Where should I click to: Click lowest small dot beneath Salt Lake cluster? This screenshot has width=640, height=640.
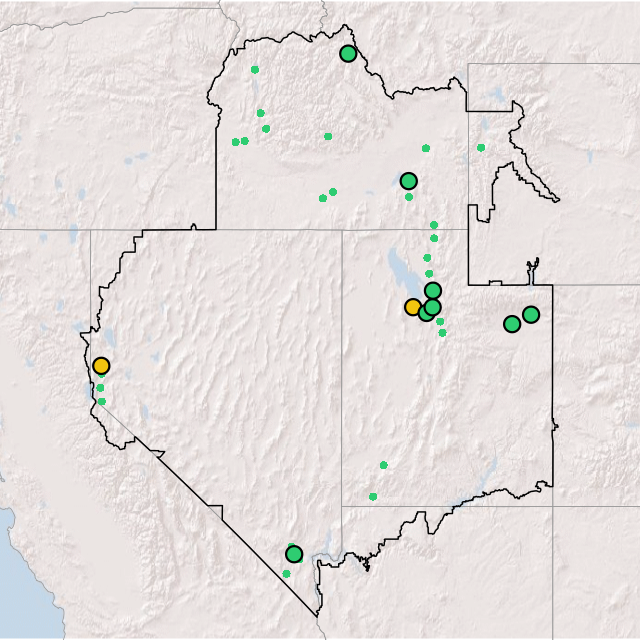[442, 333]
